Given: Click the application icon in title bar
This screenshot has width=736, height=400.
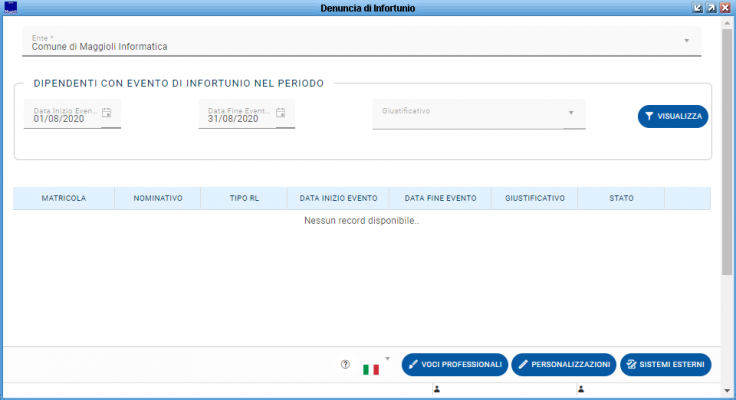Looking at the screenshot, I should tap(10, 8).
